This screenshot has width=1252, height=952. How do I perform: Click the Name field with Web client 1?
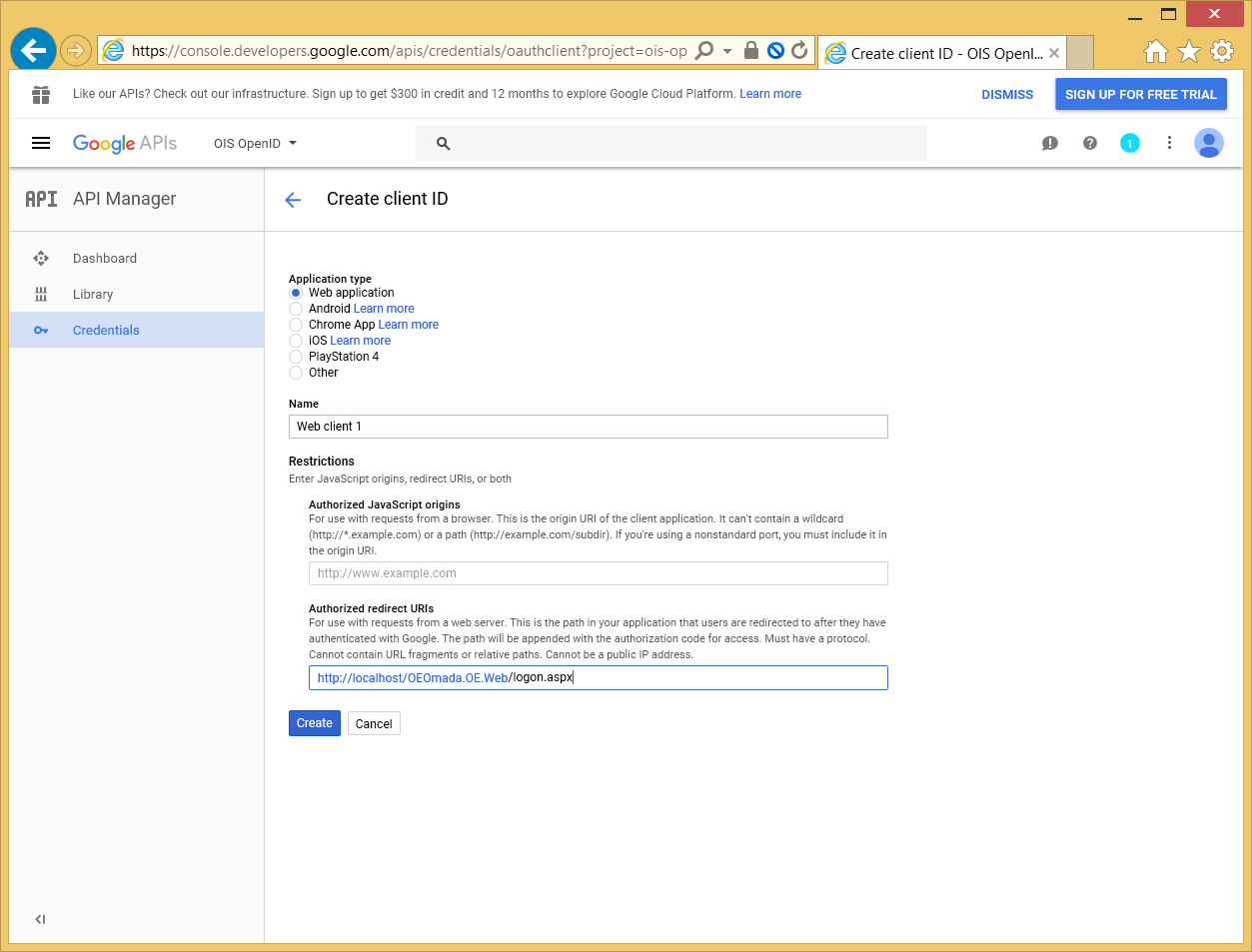(589, 427)
